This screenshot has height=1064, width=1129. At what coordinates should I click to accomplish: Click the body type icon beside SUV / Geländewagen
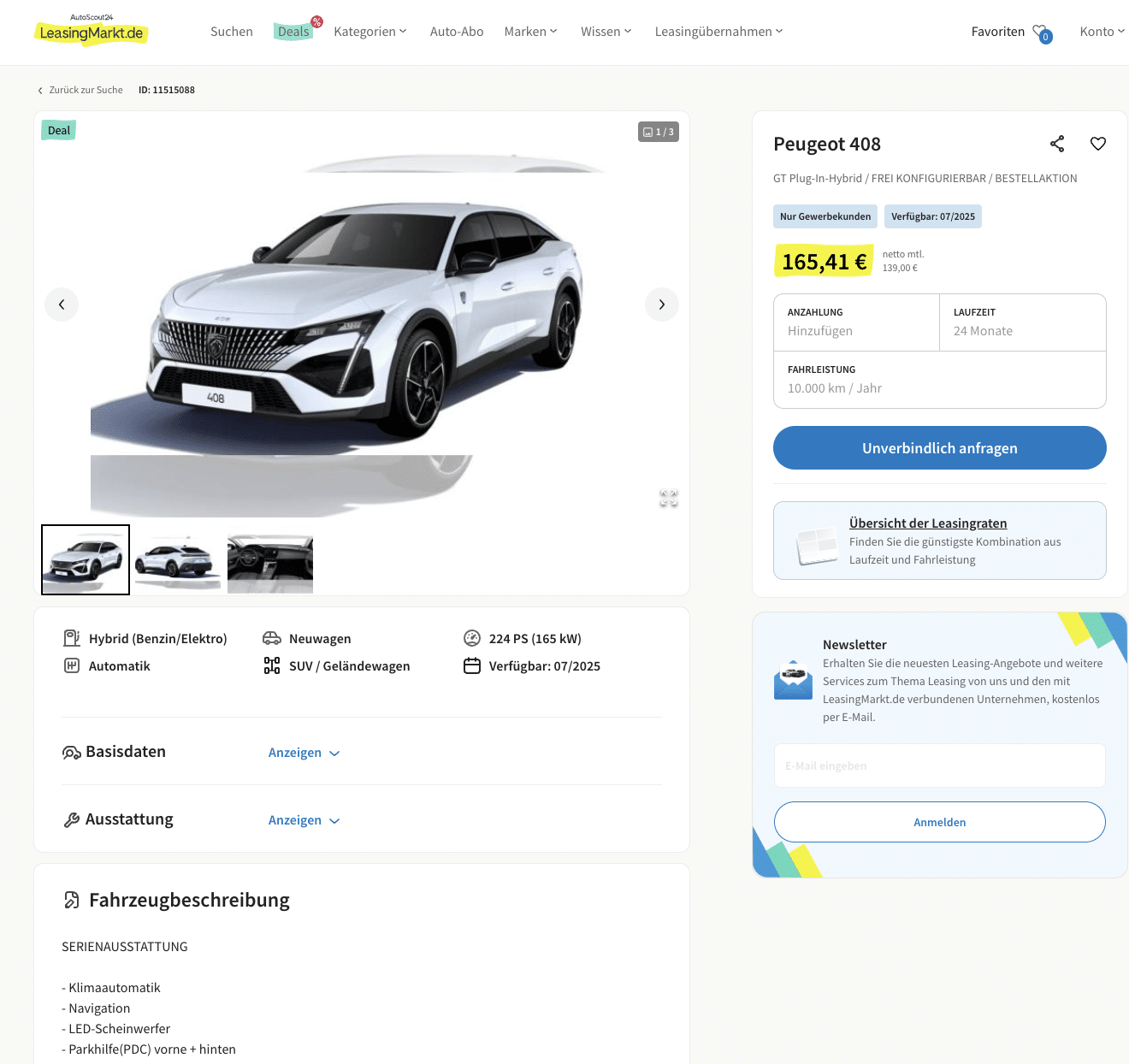(272, 665)
